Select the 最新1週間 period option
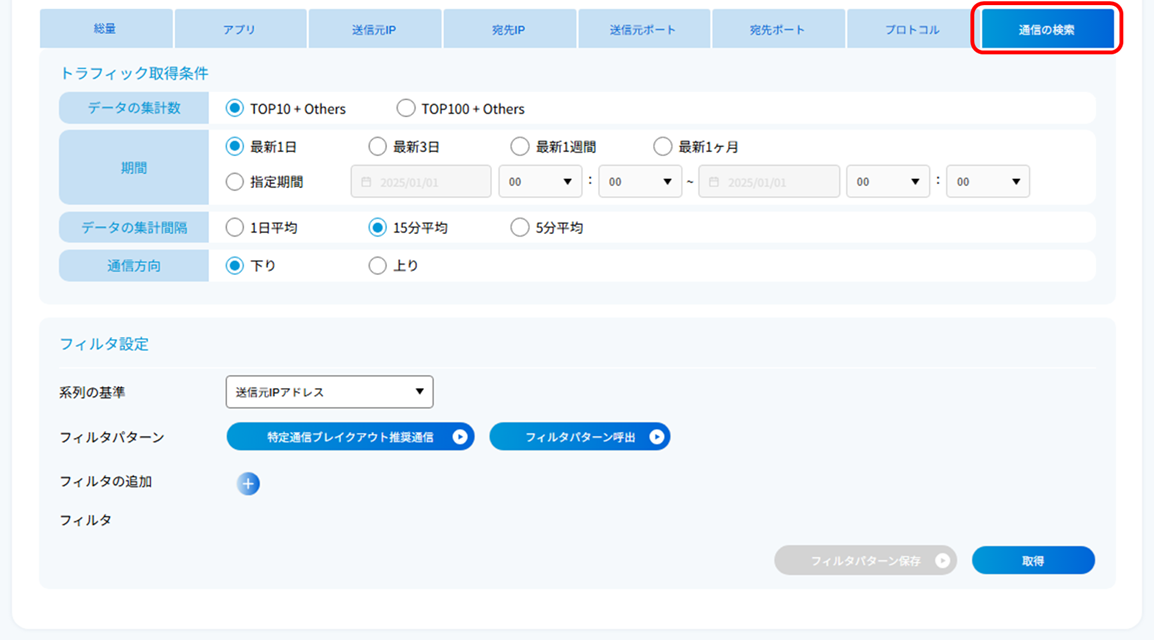This screenshot has height=640, width=1154. pos(520,147)
